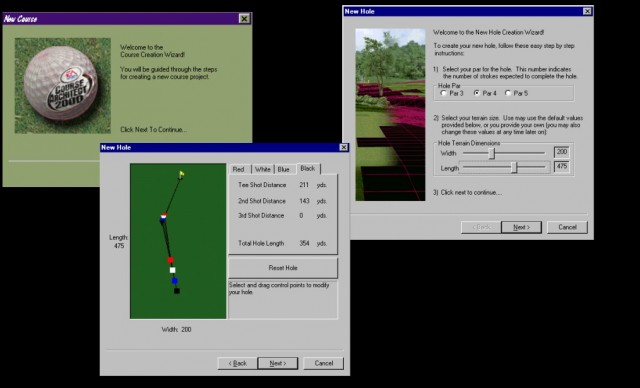Screen dimensions: 640x388
Task: Click the terrain Length slider handle
Action: 514,167
